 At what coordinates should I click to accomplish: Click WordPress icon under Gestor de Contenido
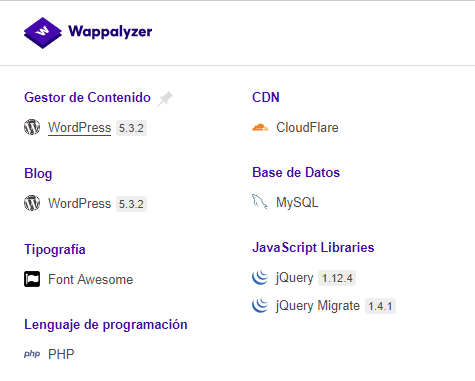[32, 127]
